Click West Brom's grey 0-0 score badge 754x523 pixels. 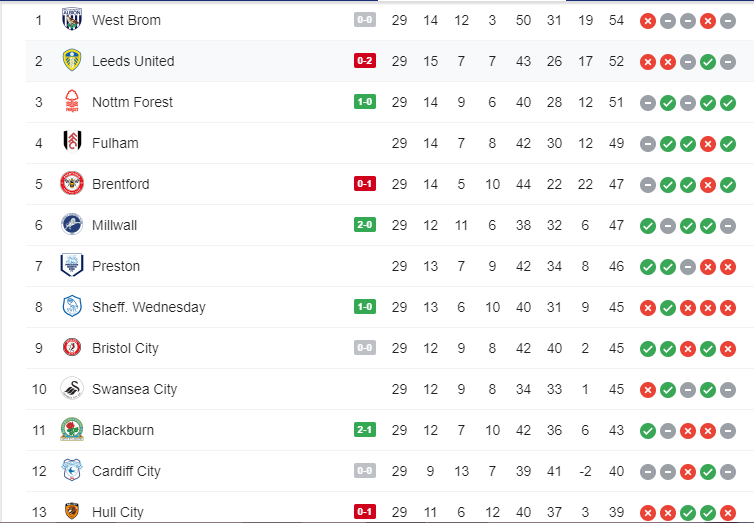pyautogui.click(x=365, y=20)
